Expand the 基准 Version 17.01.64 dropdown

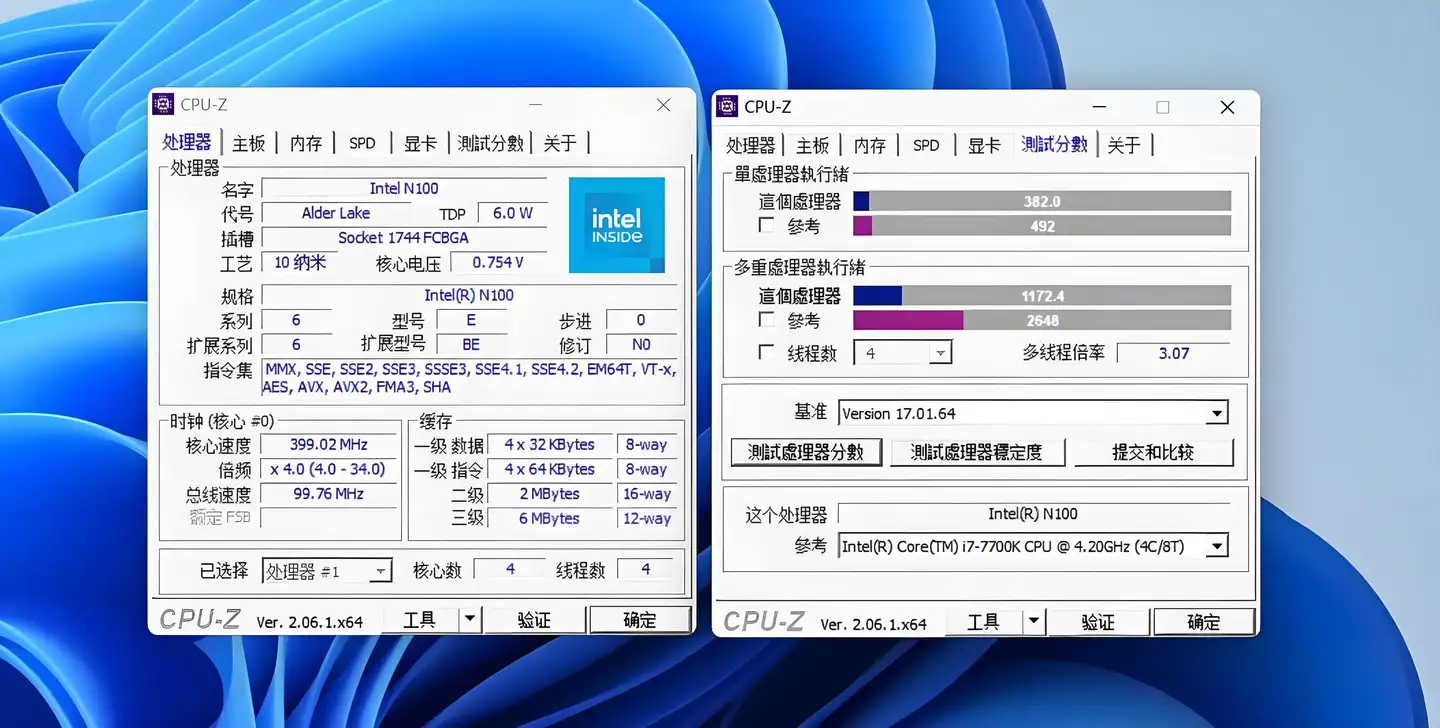1033,413
